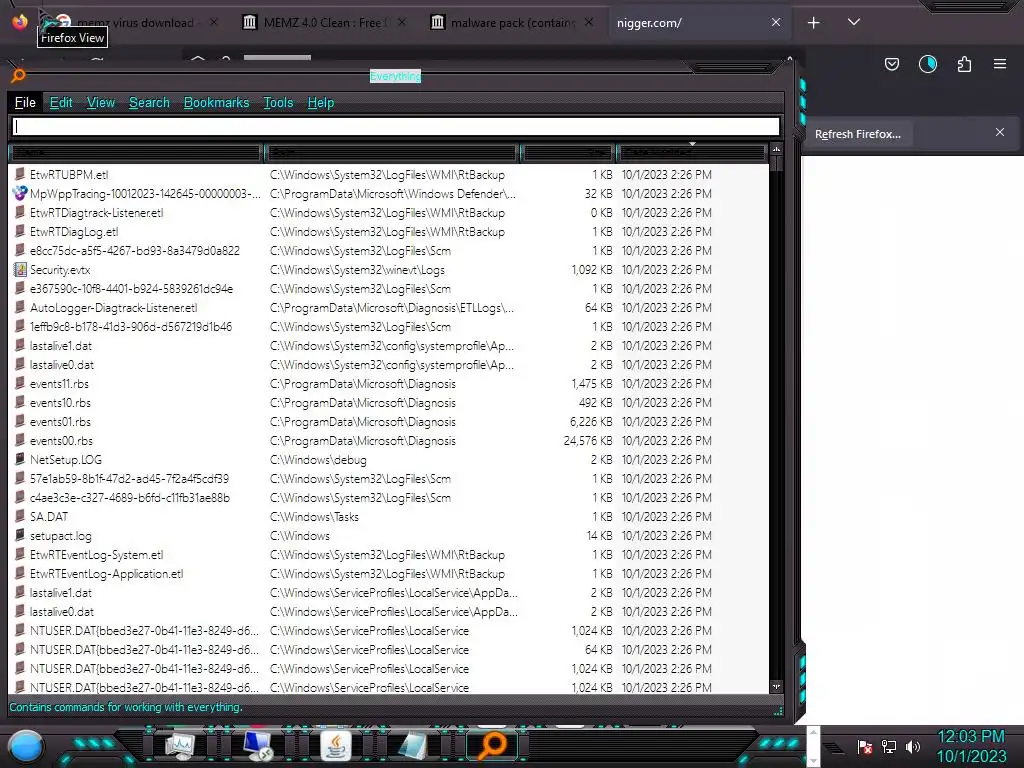Select the events10.rbs file name
Viewport: 1024px width, 768px height.
pos(60,402)
